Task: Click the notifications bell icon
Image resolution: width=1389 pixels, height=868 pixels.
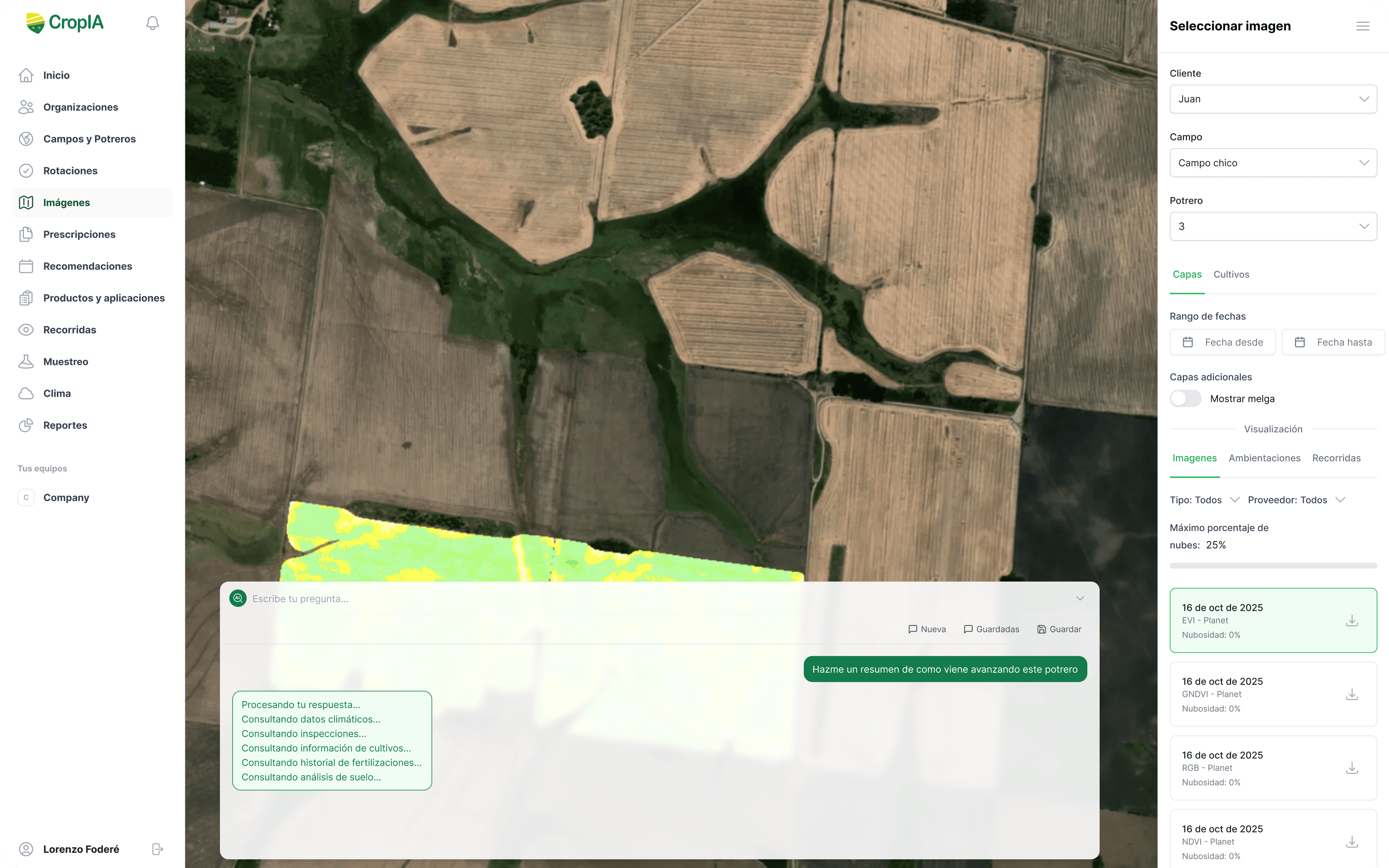Action: (152, 22)
